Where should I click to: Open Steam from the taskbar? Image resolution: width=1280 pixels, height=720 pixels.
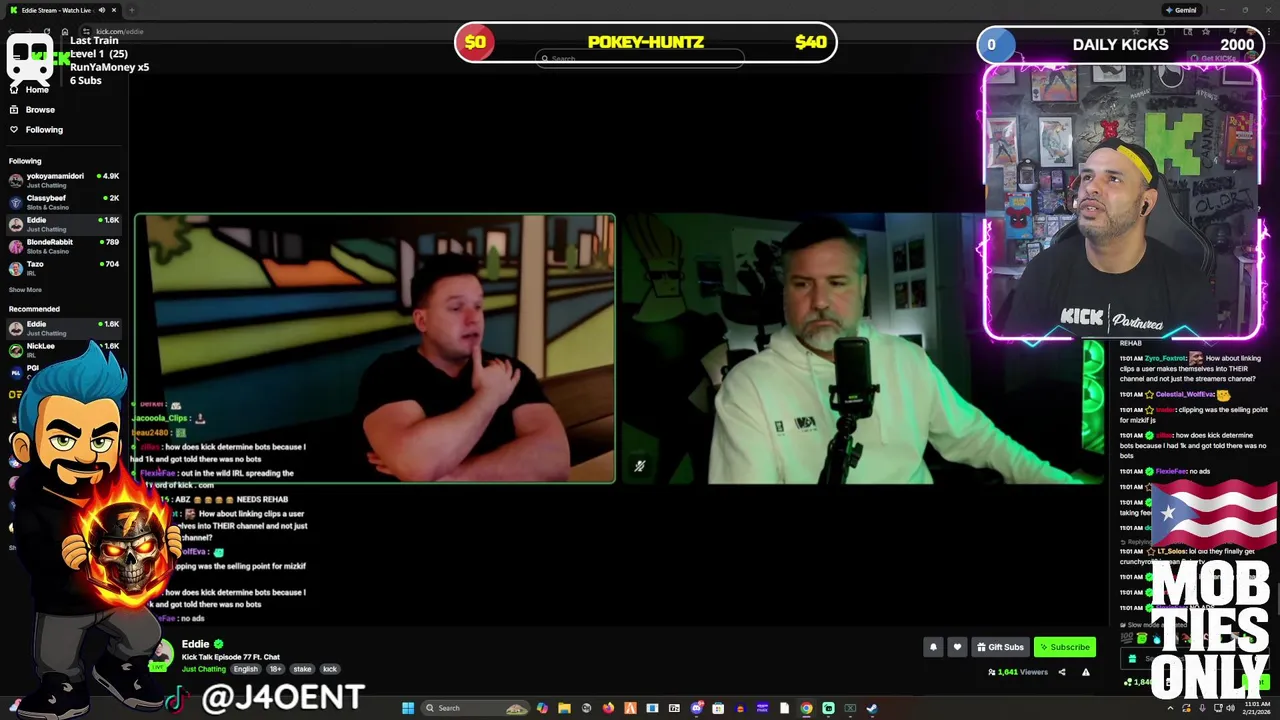[872, 708]
